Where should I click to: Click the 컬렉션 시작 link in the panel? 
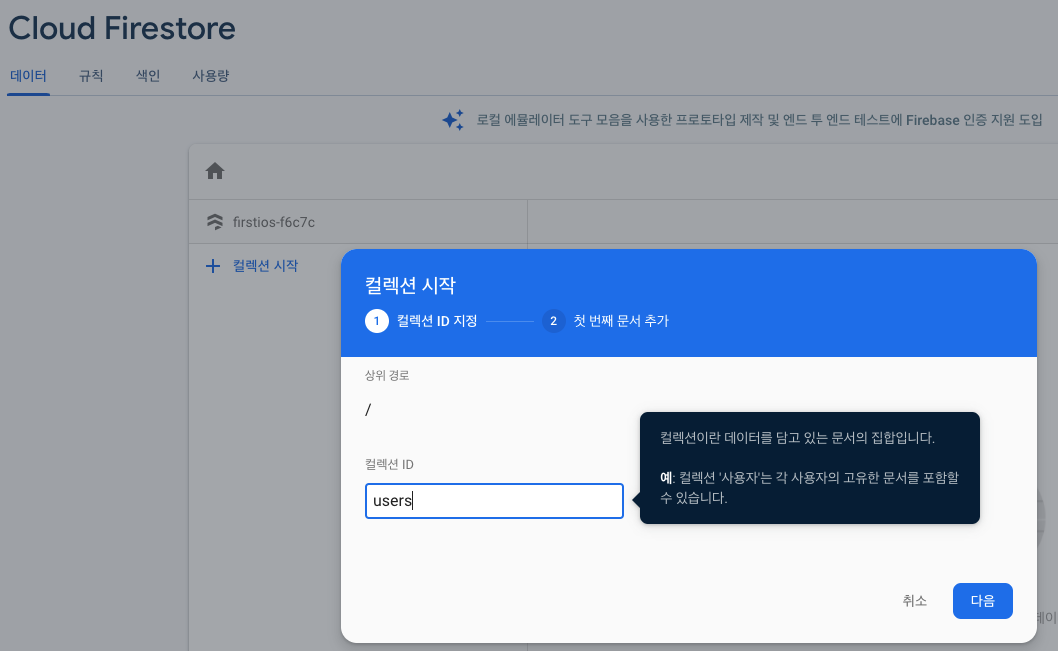265,266
